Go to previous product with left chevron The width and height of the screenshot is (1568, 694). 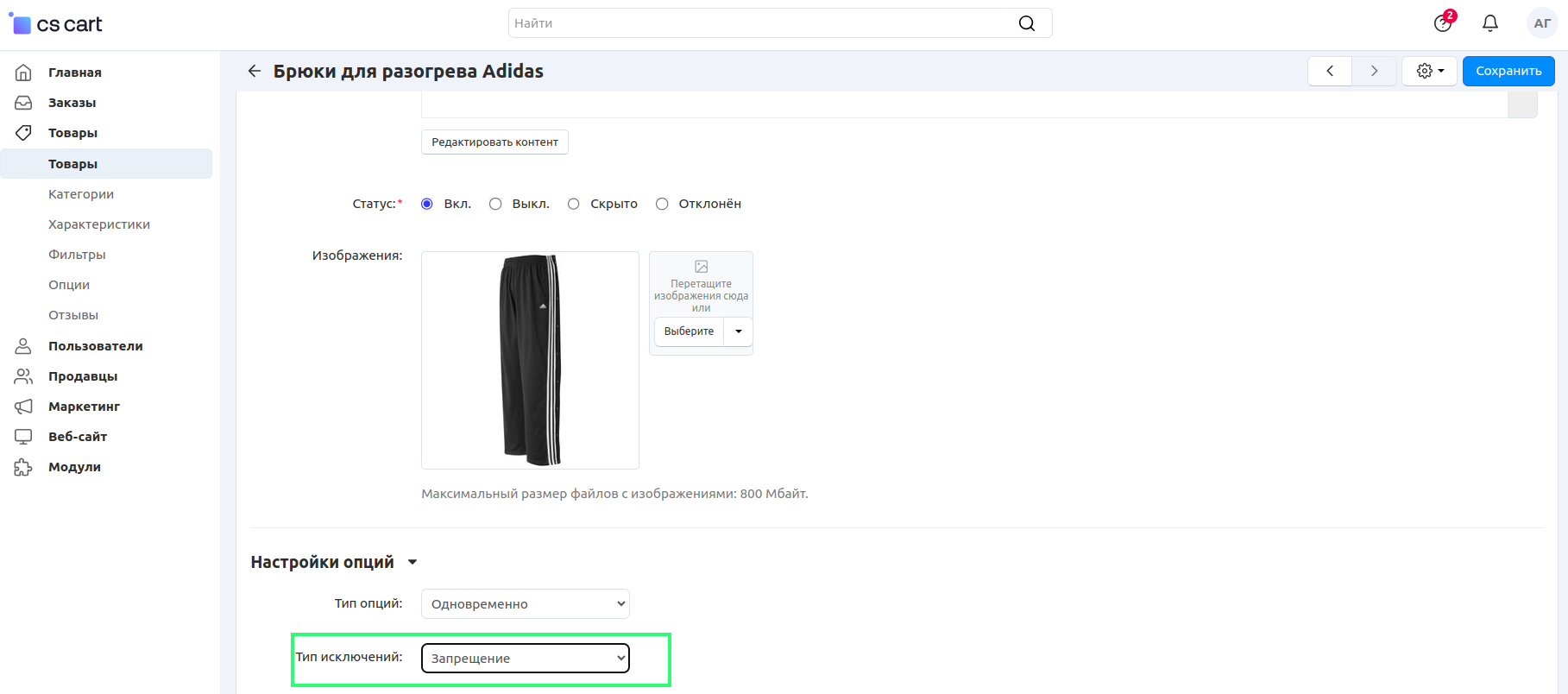pyautogui.click(x=1330, y=71)
